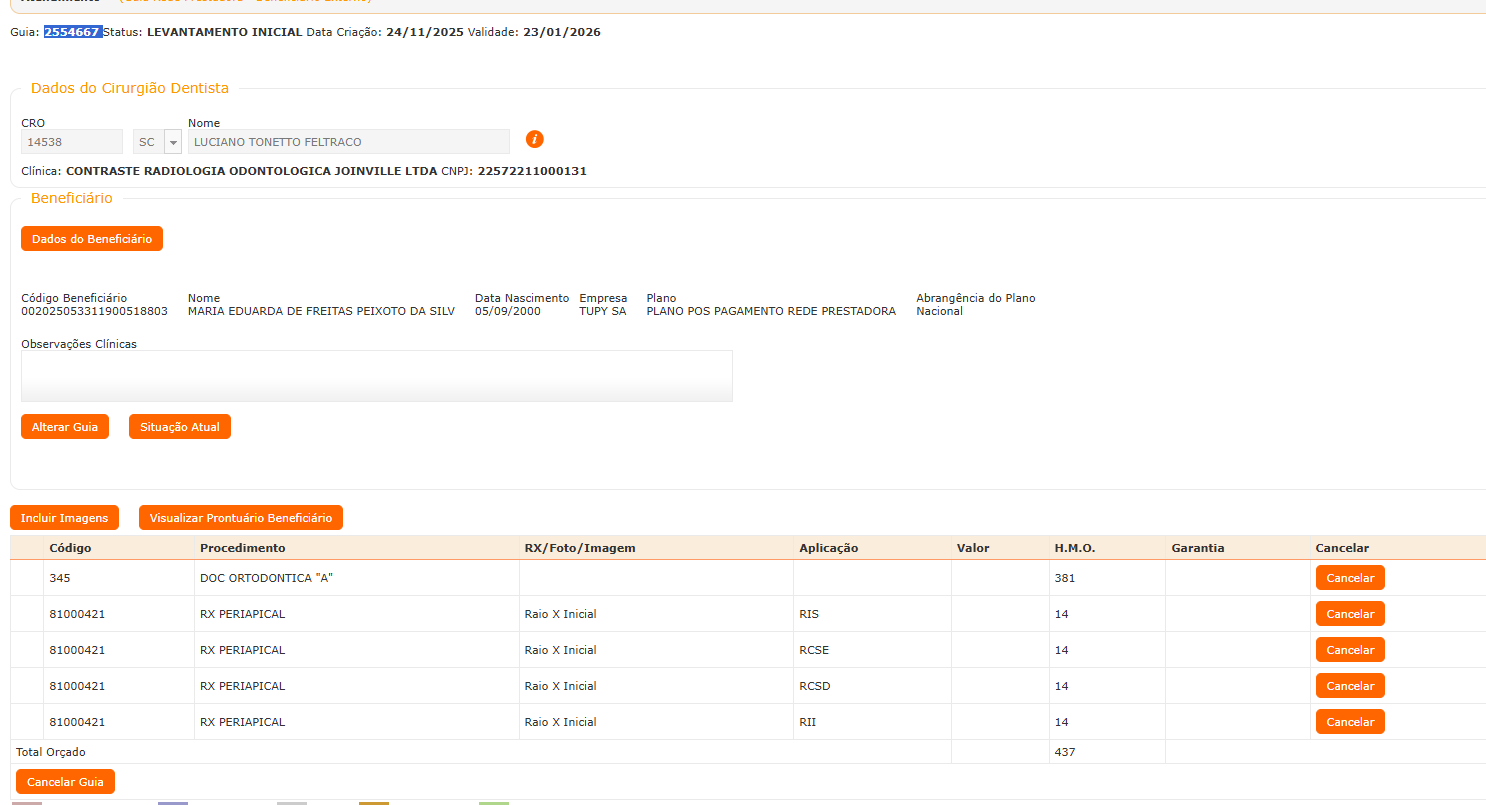Cancel the DOC ORTODONTICA "A" procedure
The height and width of the screenshot is (805, 1486).
1350,578
